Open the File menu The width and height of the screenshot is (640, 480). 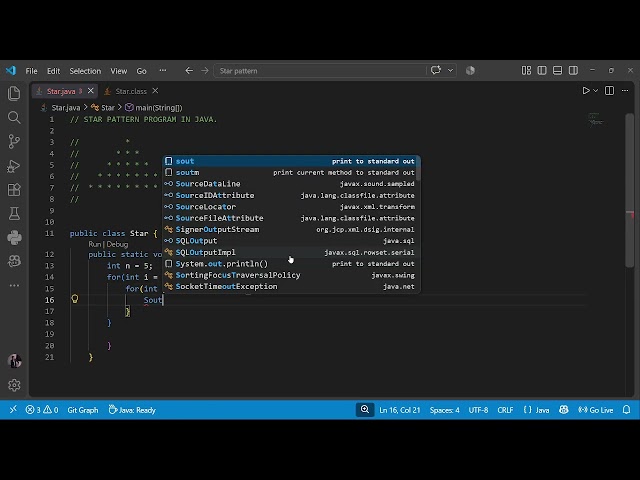point(31,71)
